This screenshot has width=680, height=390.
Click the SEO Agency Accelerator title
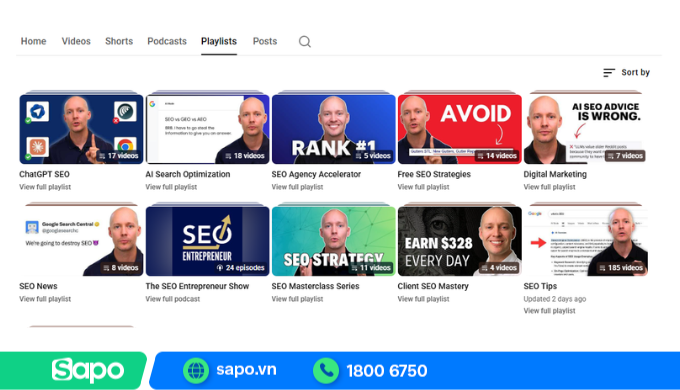pyautogui.click(x=316, y=174)
